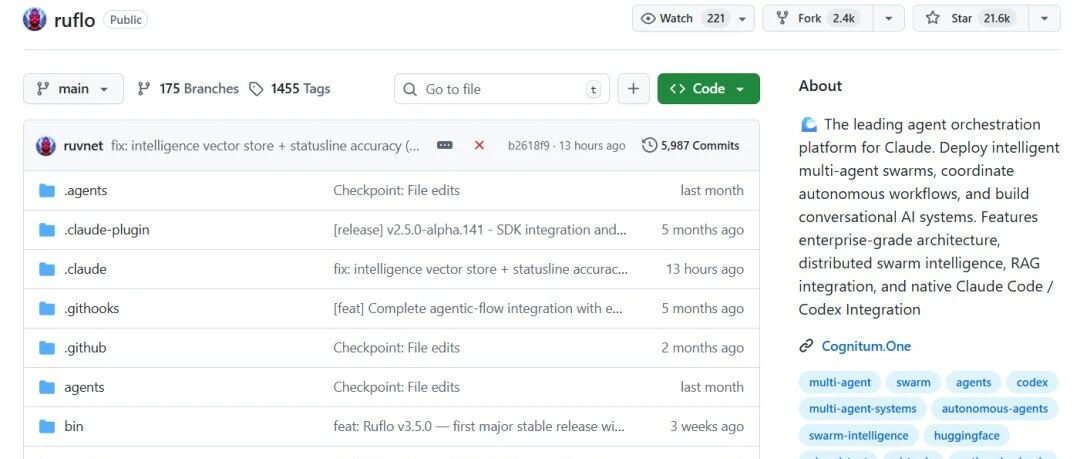Click the About heading
The image size is (1080, 459).
click(x=820, y=86)
